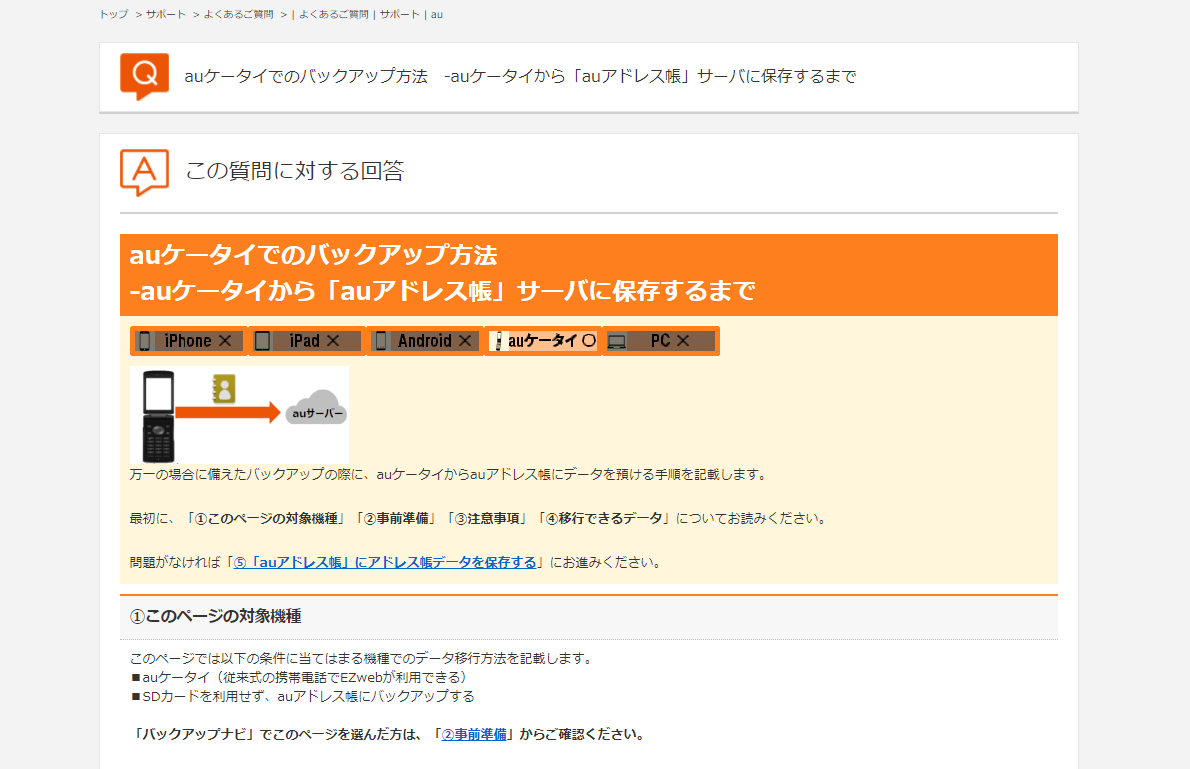This screenshot has height=769, width=1190.
Task: Click the bold text ④移行できるデータ
Action: point(604,518)
